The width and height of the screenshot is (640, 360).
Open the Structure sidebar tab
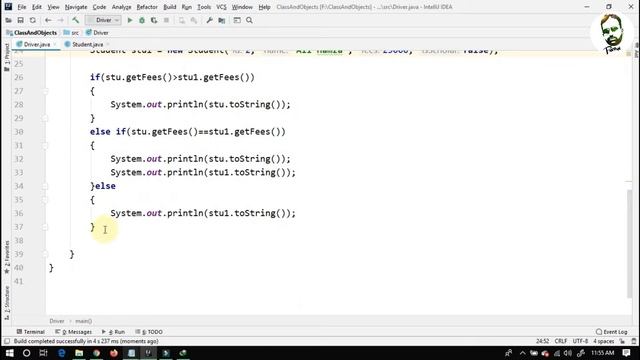pos(7,303)
